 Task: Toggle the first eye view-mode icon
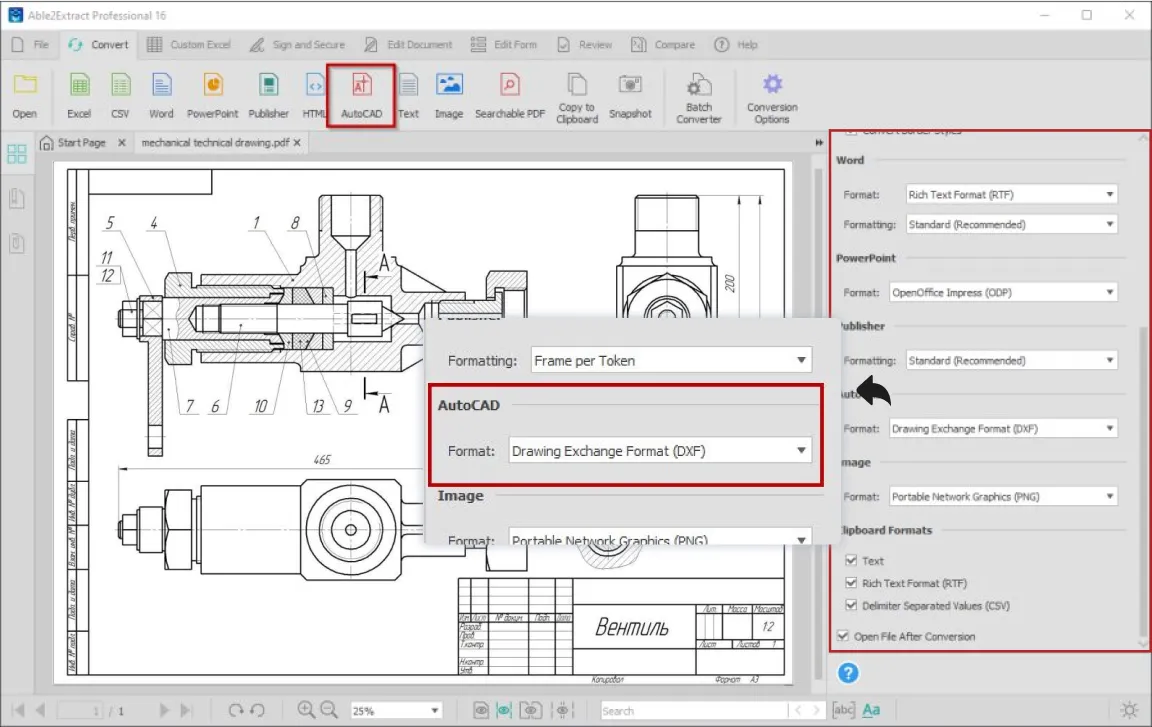(480, 710)
